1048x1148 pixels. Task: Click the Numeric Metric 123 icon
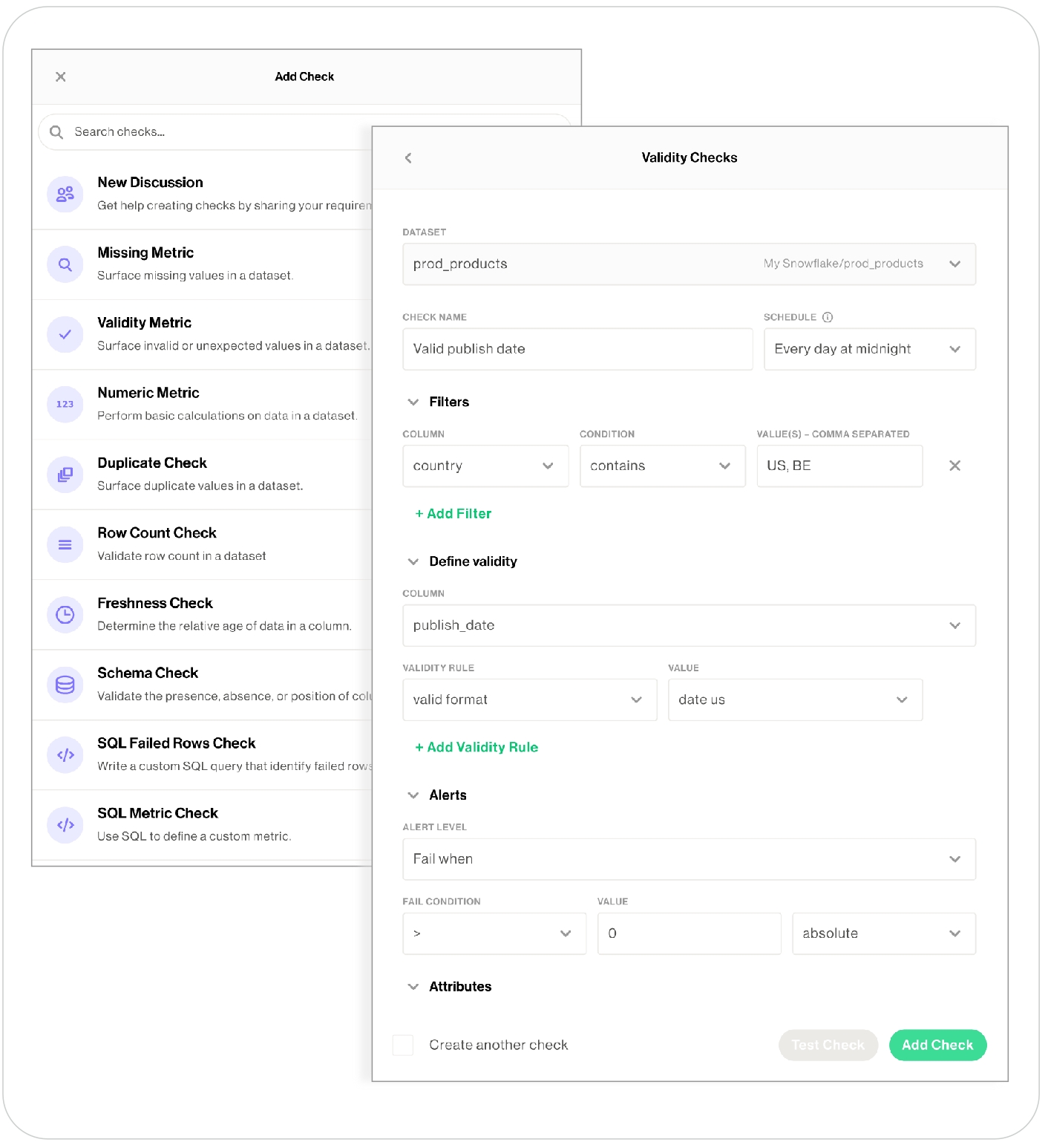[x=65, y=405]
